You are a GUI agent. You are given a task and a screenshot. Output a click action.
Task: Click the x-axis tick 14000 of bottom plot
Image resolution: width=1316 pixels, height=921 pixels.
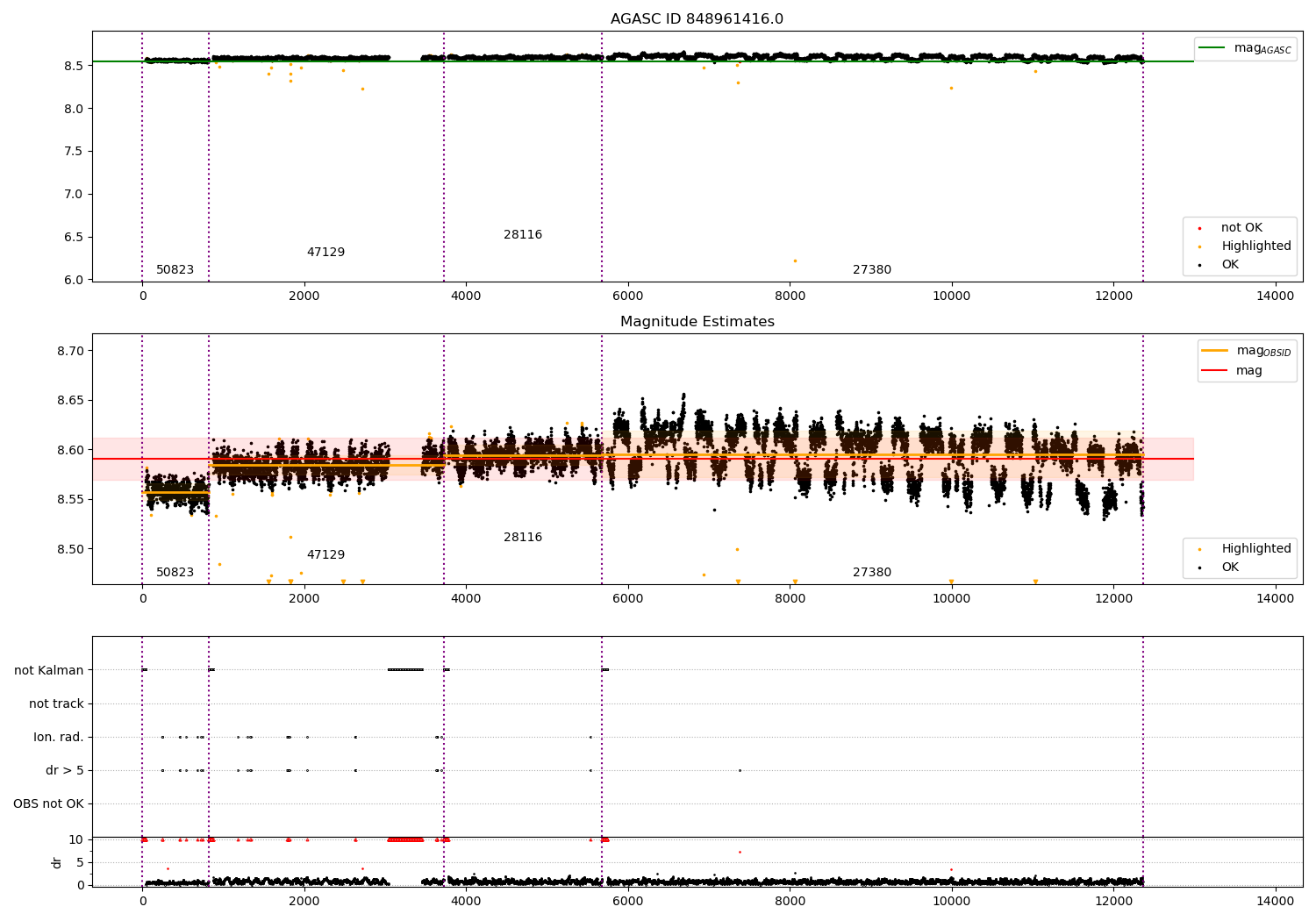(x=1275, y=901)
